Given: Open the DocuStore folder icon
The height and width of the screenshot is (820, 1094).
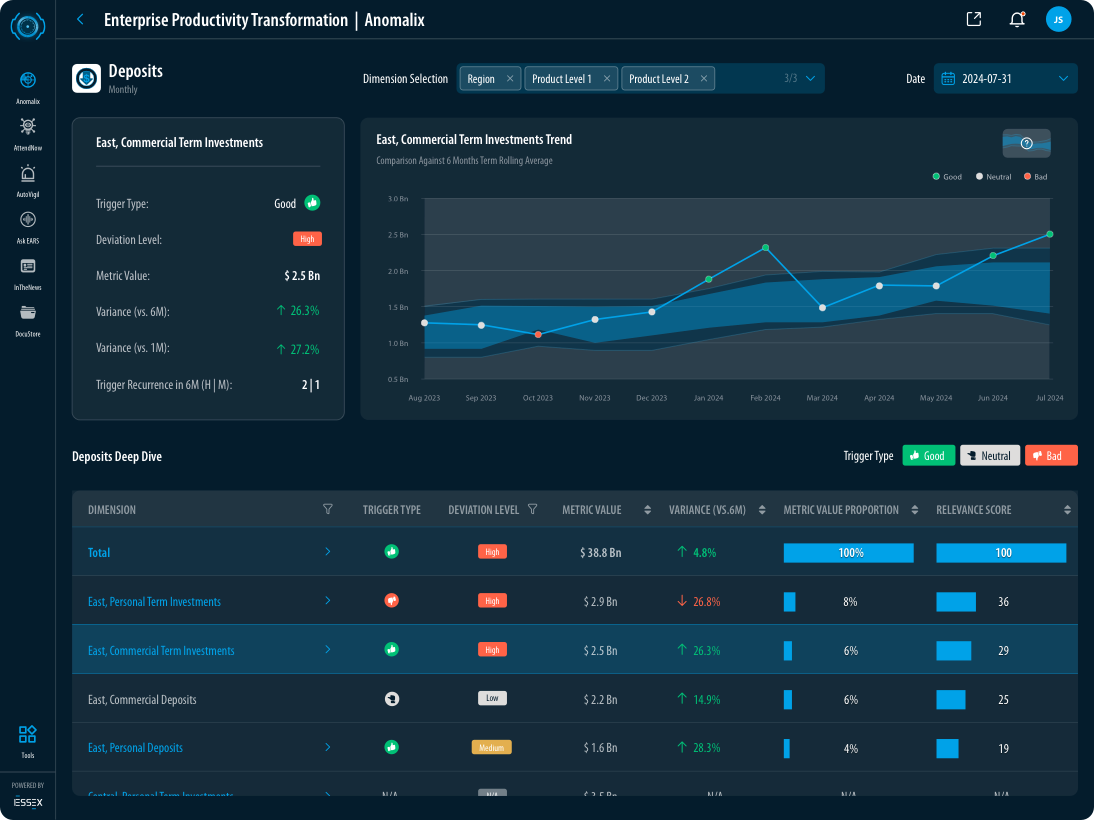Looking at the screenshot, I should [28, 313].
